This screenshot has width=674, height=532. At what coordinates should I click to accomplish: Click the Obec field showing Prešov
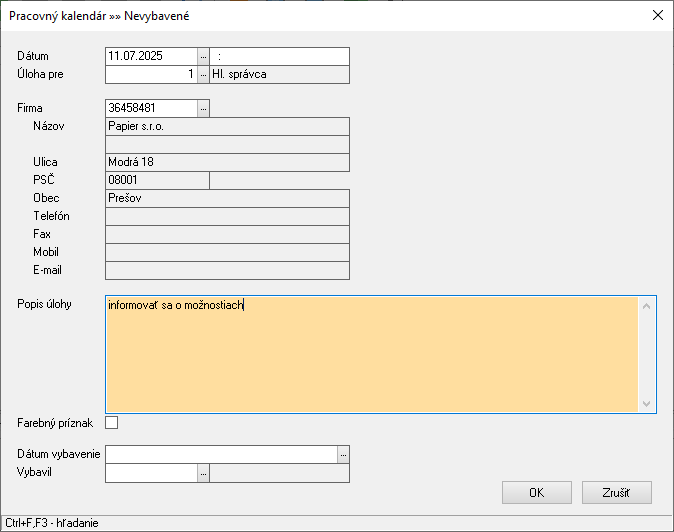pos(227,198)
